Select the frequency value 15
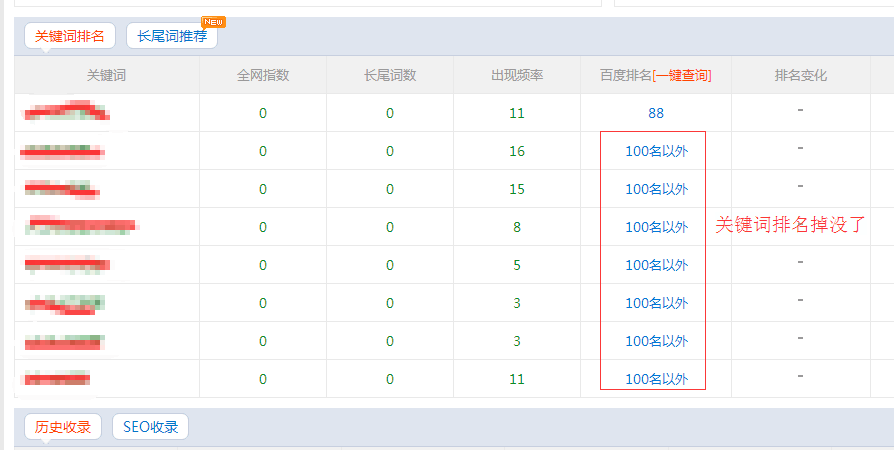 (517, 189)
